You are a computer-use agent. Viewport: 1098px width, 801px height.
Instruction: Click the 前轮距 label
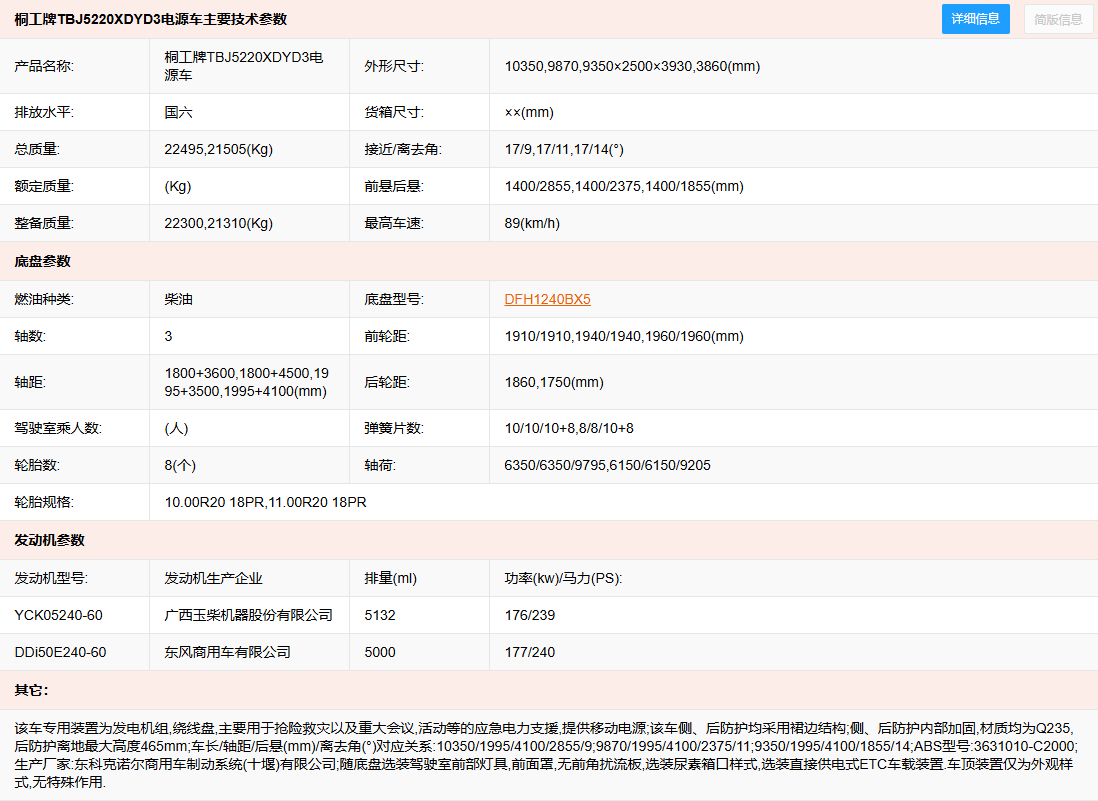pos(387,336)
